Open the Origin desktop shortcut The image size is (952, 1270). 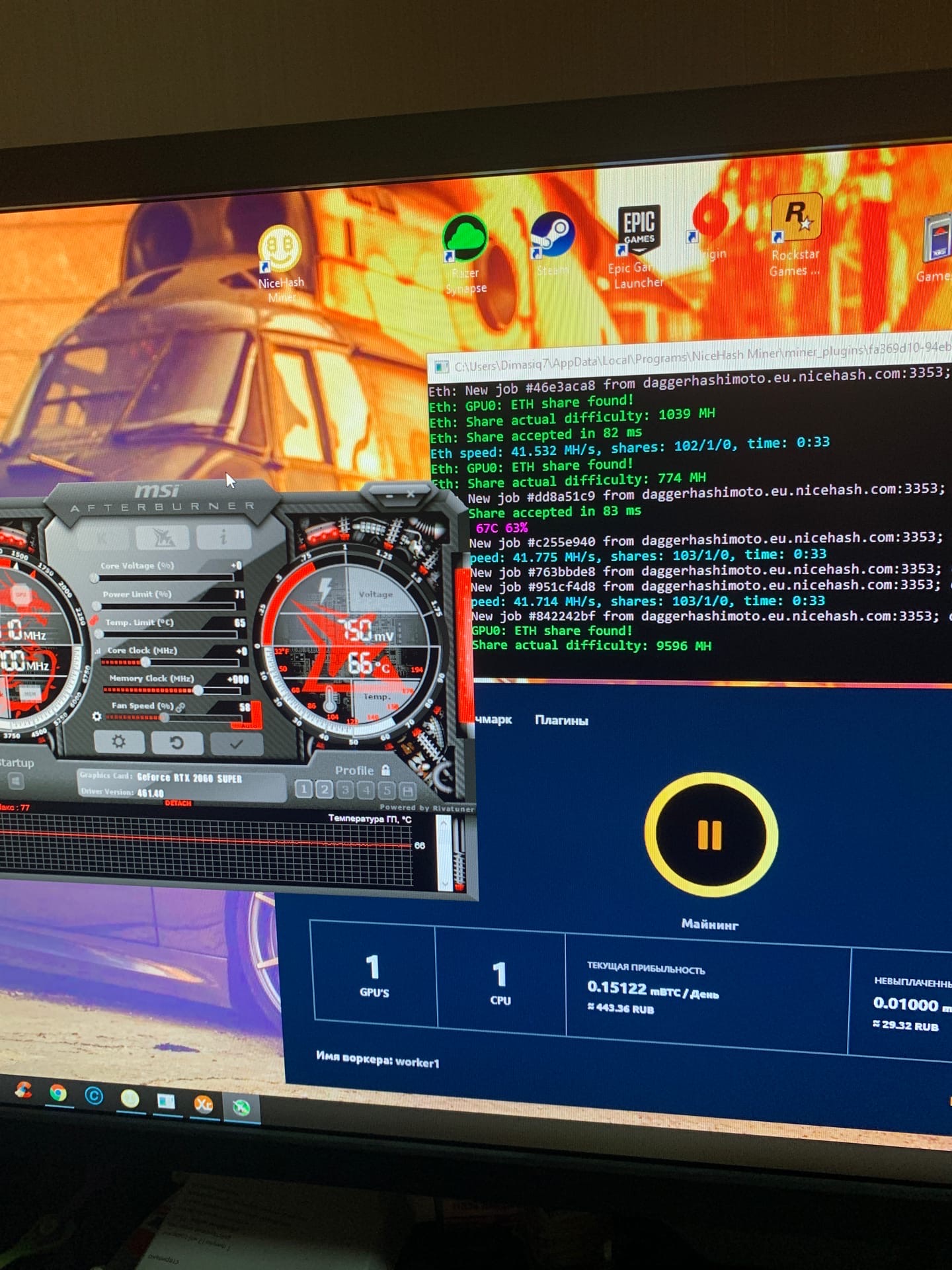click(x=707, y=228)
